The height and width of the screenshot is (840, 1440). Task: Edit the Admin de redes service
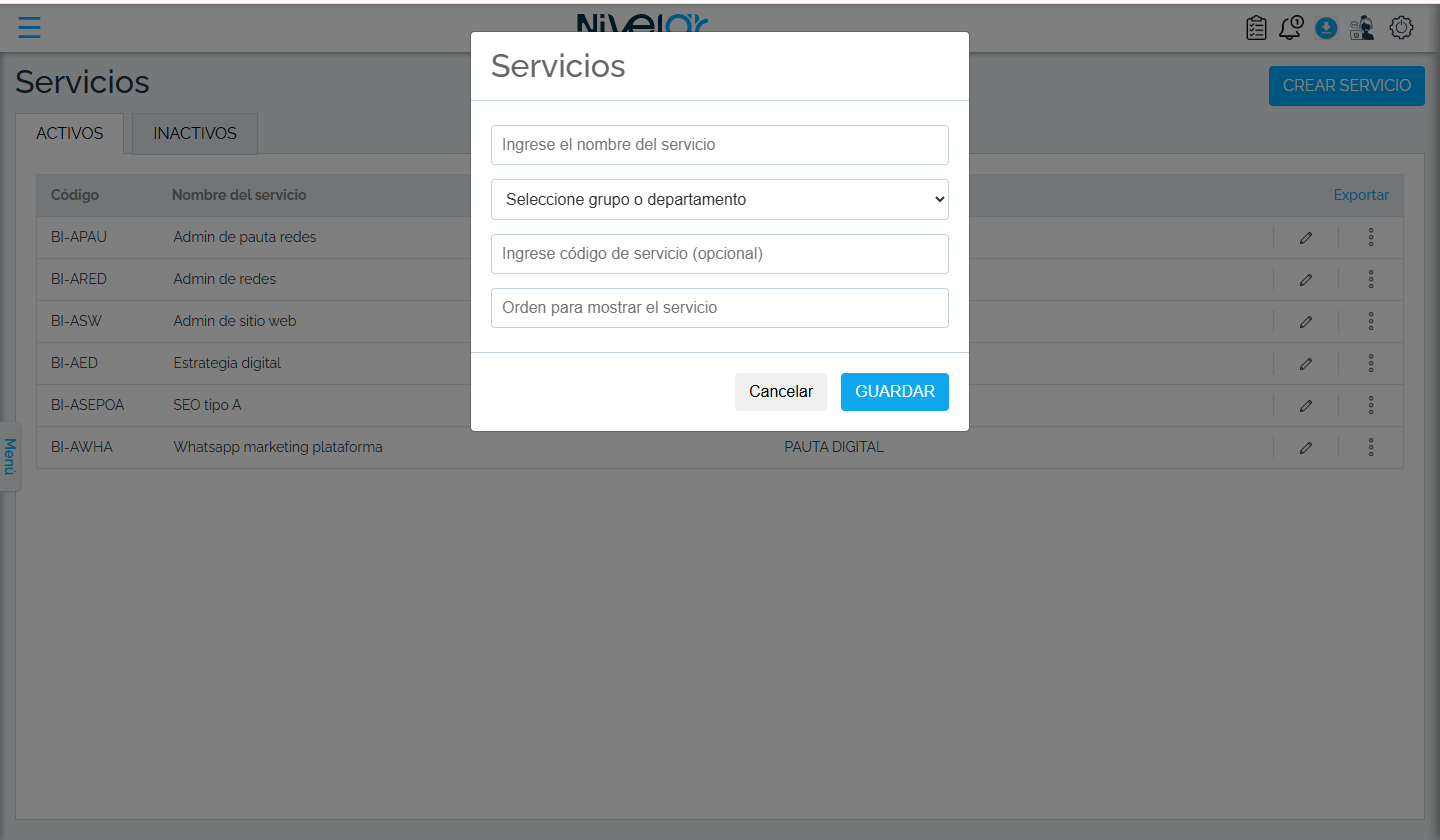[1305, 280]
